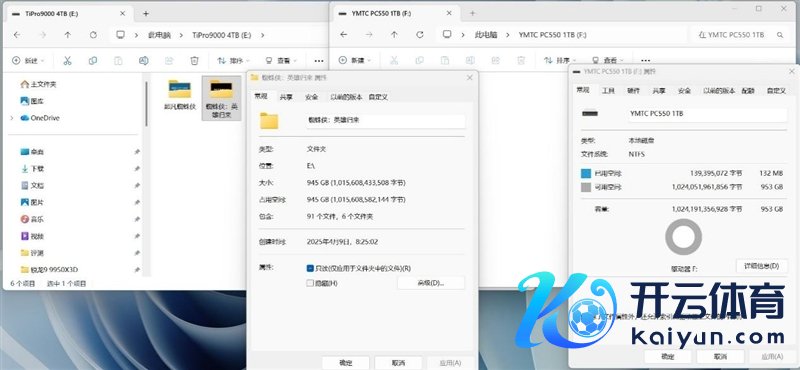Go up one level in YMTC PC550 window

[394, 35]
